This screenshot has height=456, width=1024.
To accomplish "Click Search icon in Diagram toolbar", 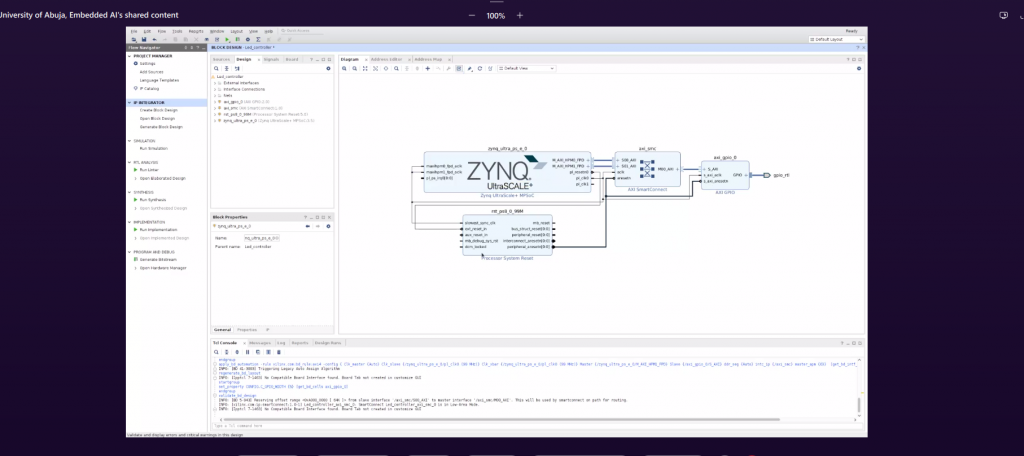I will [x=396, y=69].
